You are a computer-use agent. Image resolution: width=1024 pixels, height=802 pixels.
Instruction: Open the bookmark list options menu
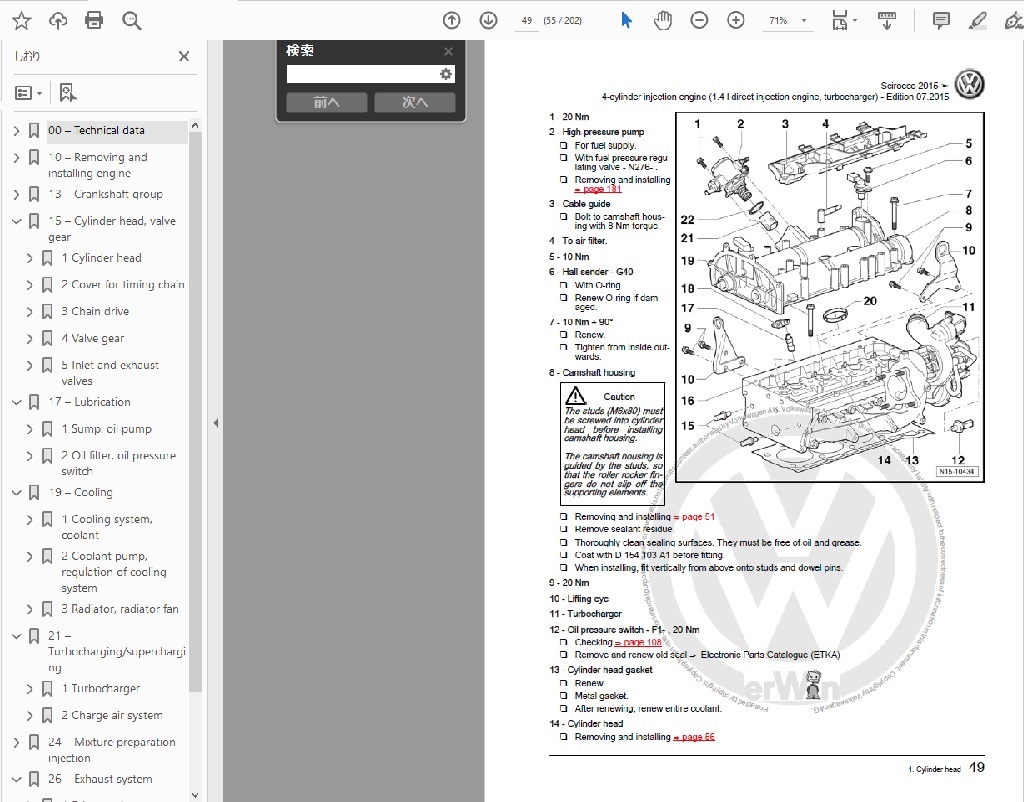point(28,93)
